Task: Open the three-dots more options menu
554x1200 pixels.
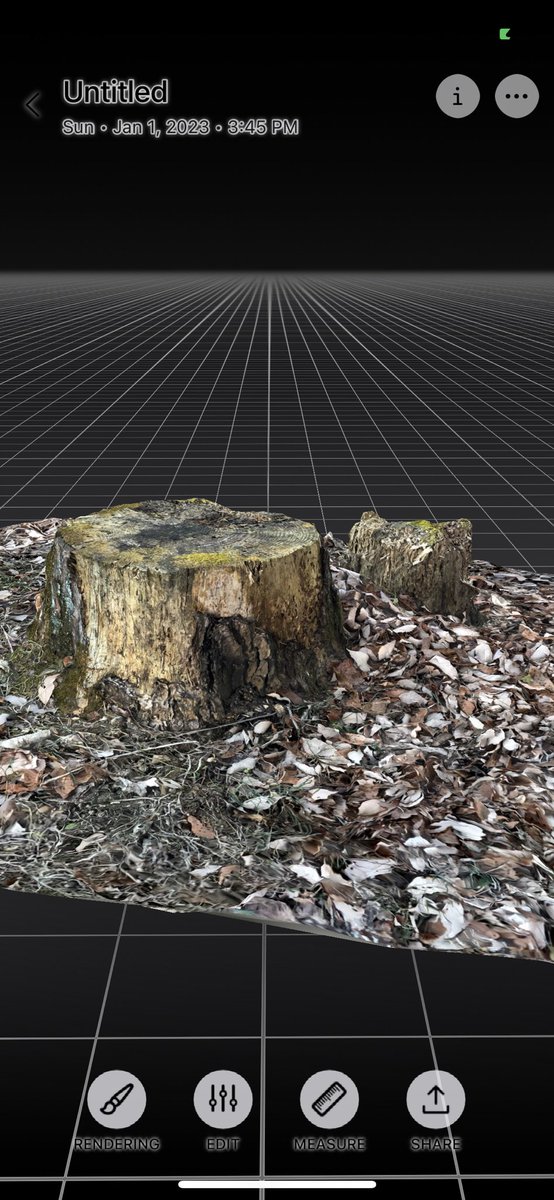Action: (516, 96)
